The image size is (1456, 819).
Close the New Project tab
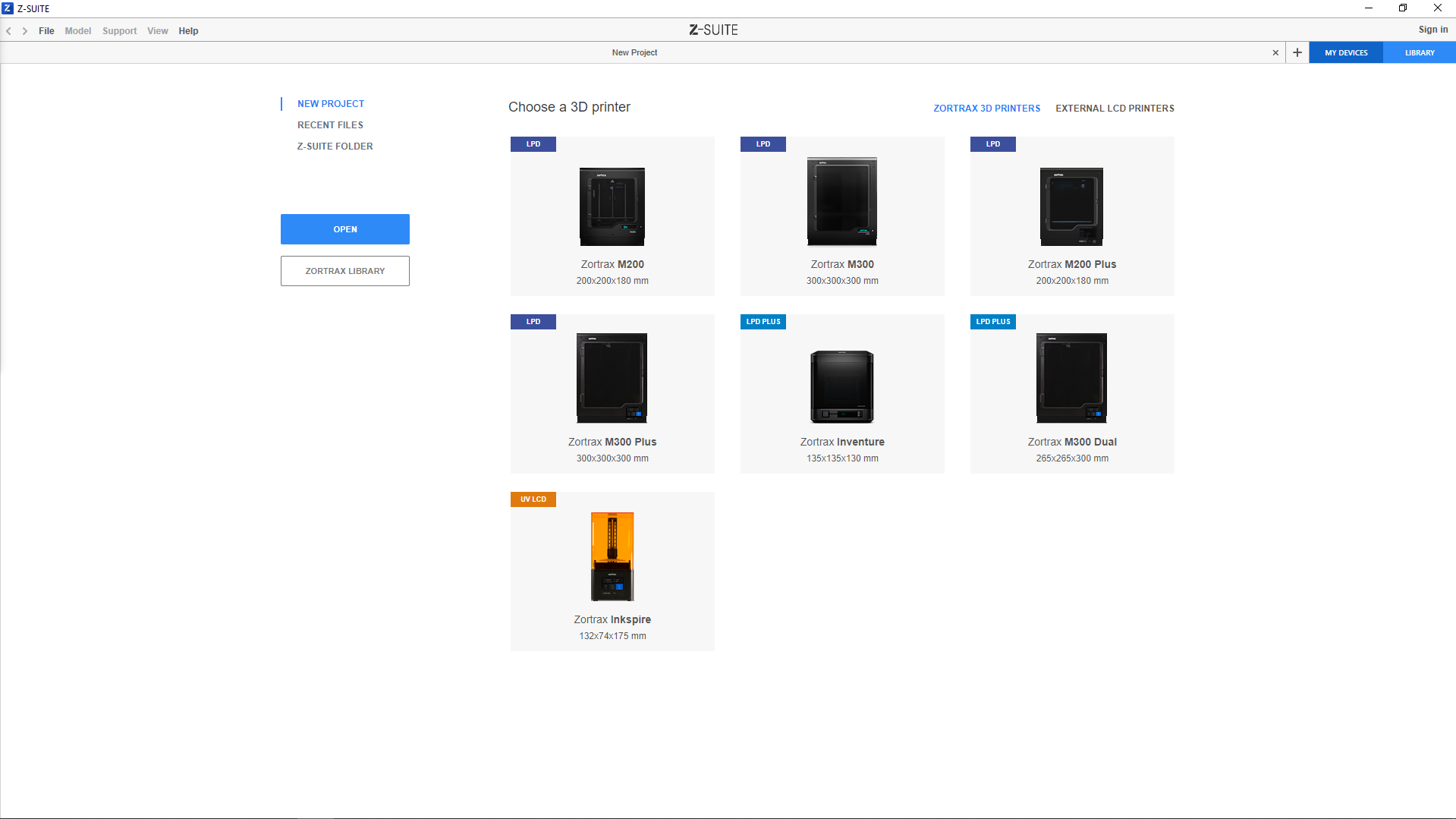pyautogui.click(x=1275, y=52)
